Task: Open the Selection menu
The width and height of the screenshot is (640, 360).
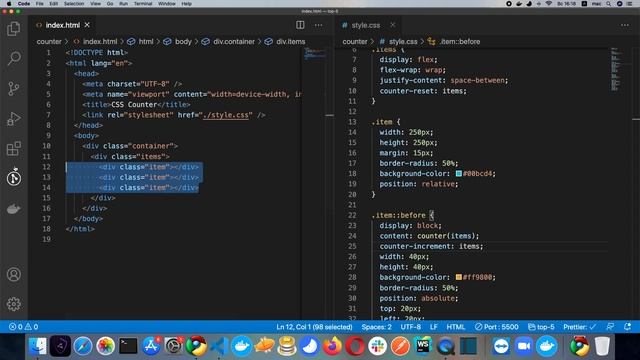Action: 74,4
